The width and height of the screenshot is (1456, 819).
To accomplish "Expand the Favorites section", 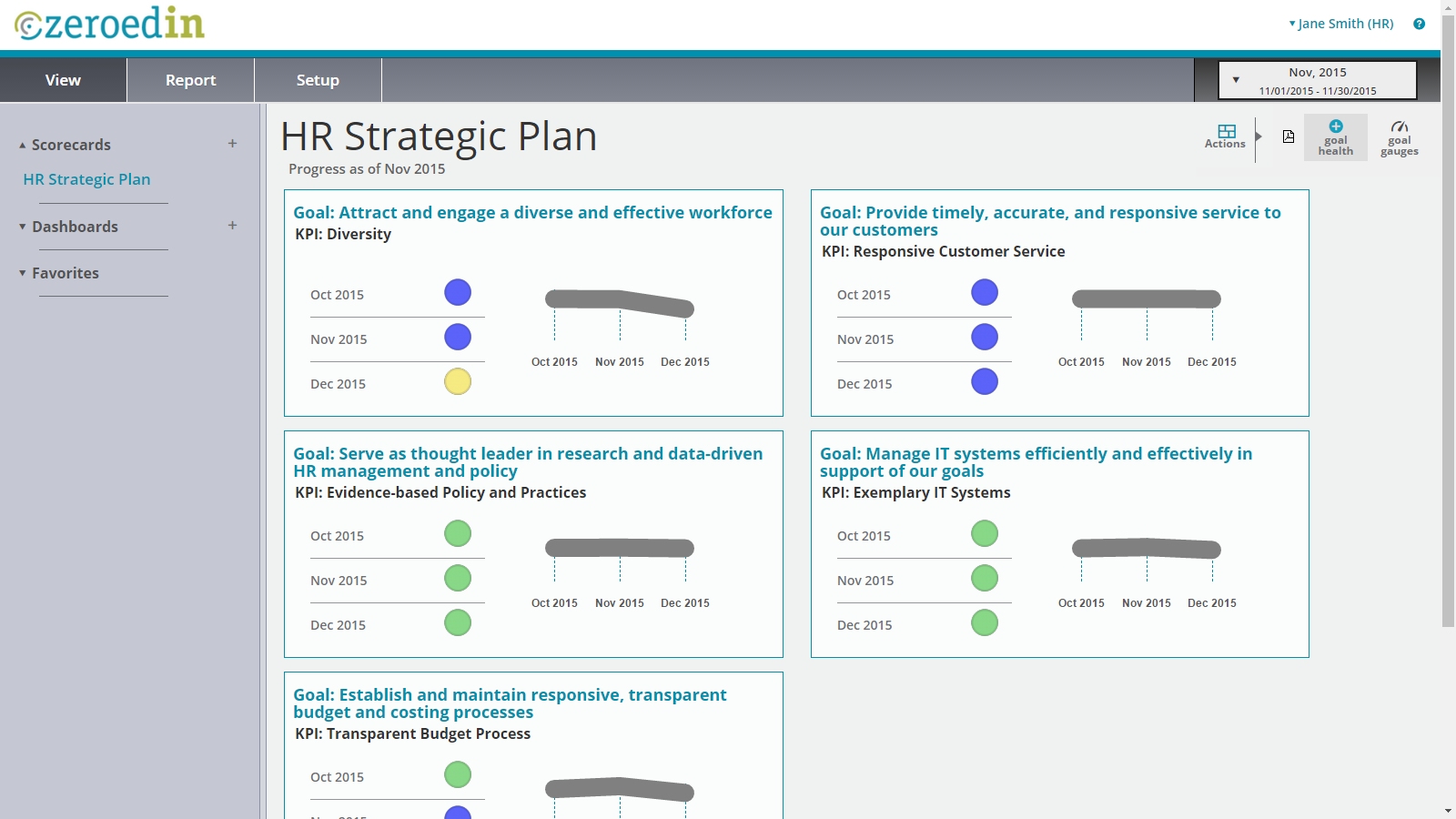I will [59, 273].
